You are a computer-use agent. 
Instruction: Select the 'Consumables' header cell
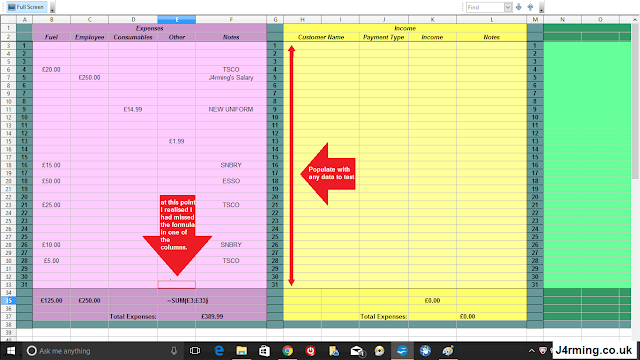click(133, 37)
